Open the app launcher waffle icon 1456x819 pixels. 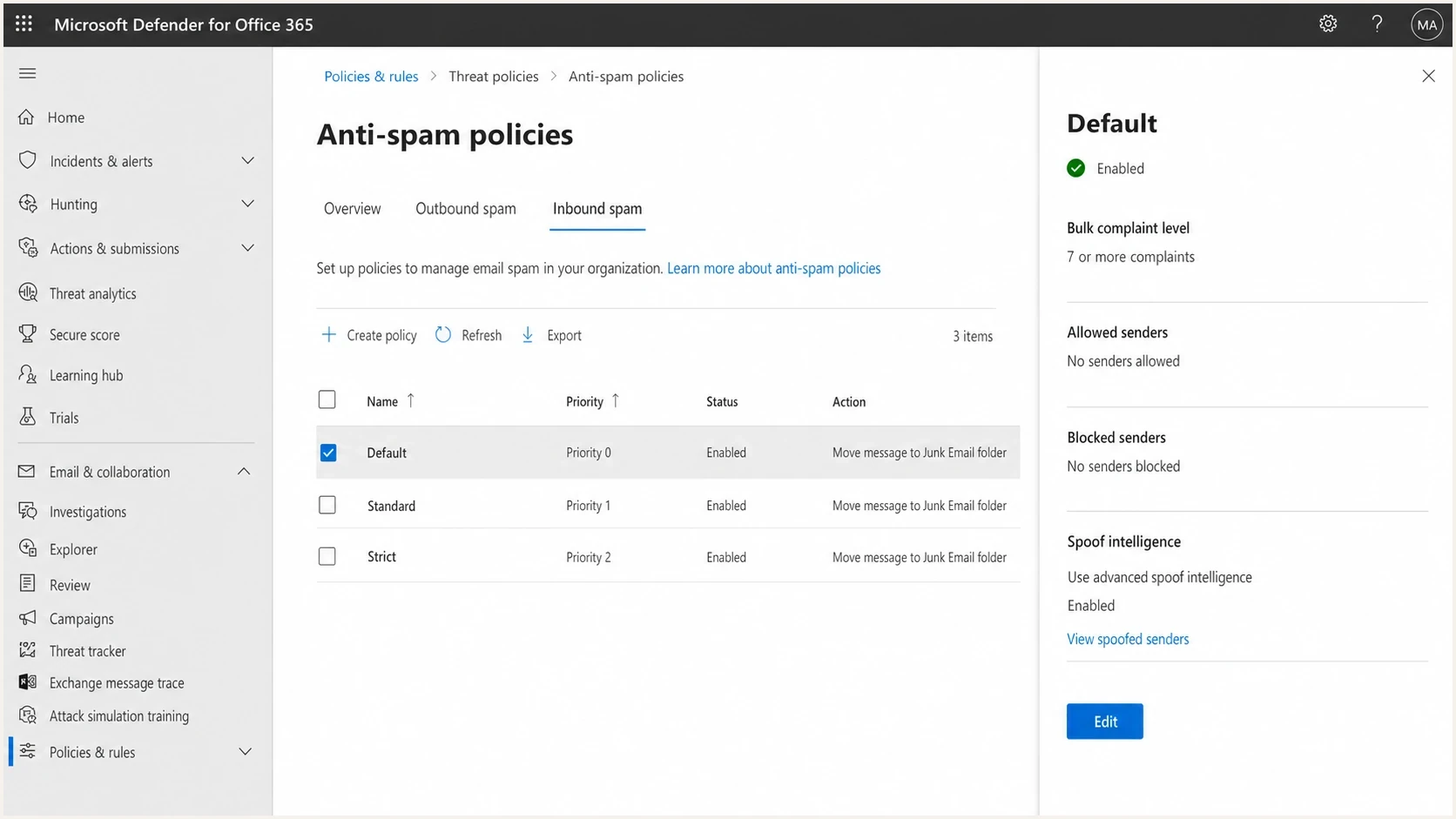pyautogui.click(x=24, y=24)
